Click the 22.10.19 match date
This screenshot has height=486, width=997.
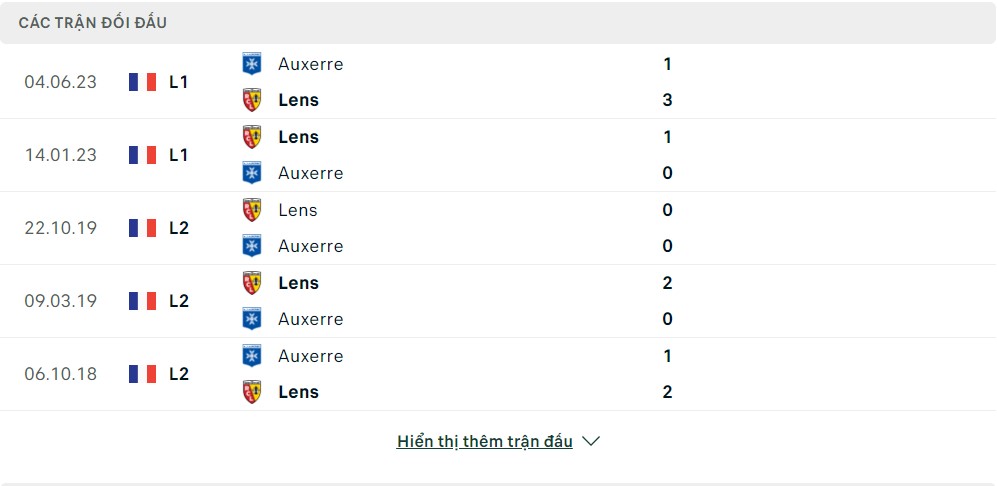tap(61, 228)
